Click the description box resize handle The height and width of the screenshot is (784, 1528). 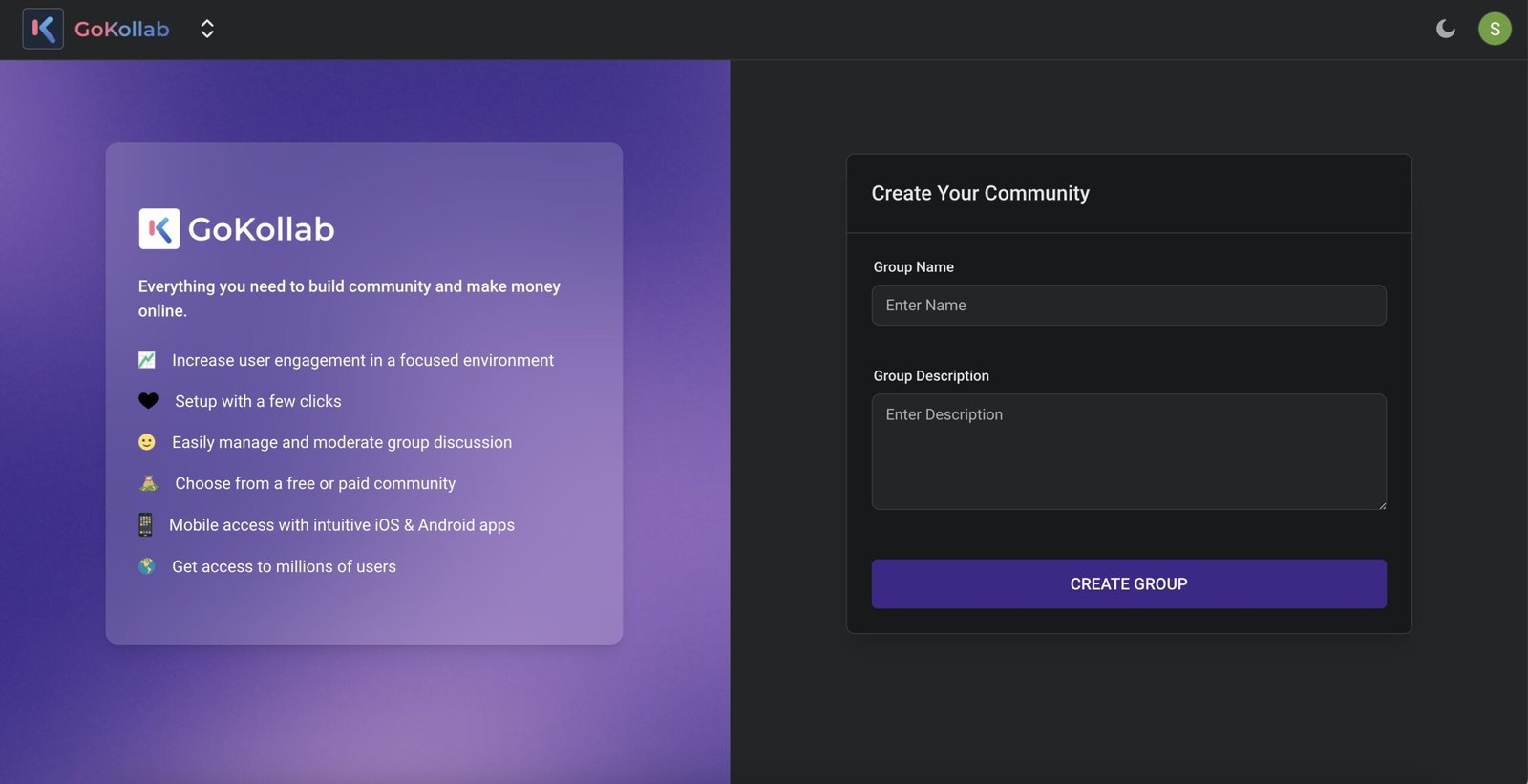click(x=1381, y=504)
